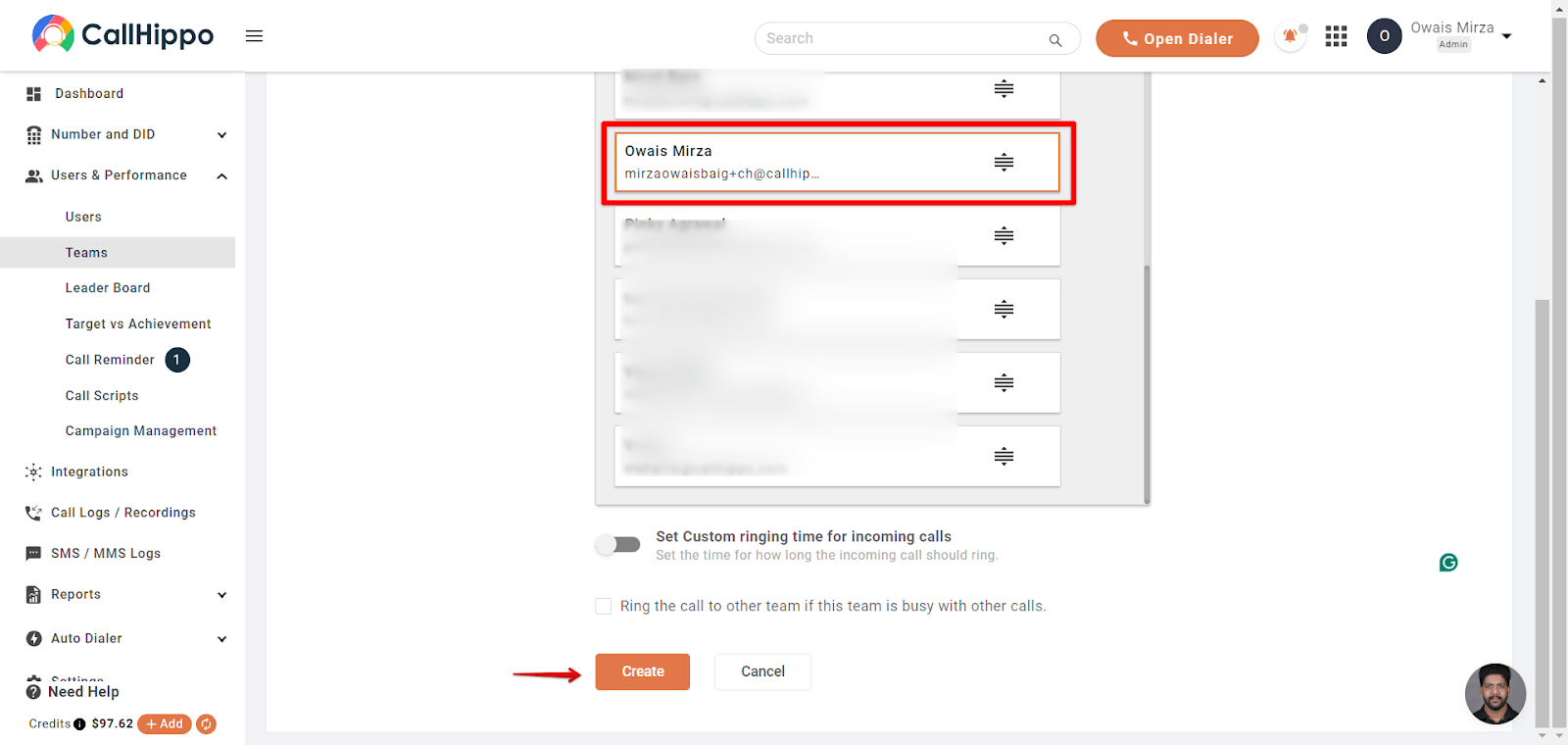This screenshot has width=1568, height=745.
Task: Open Campaign Management
Action: (x=141, y=431)
